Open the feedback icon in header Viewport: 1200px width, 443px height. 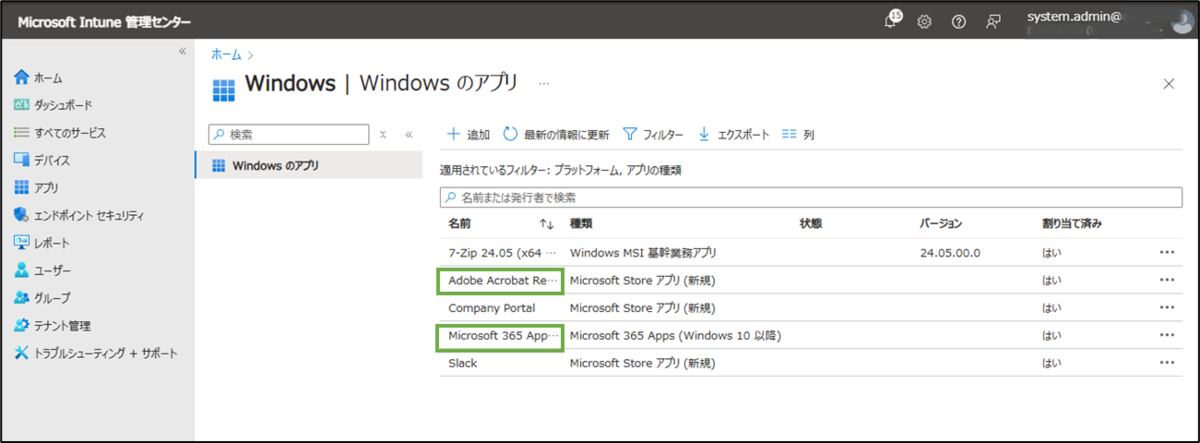993,22
